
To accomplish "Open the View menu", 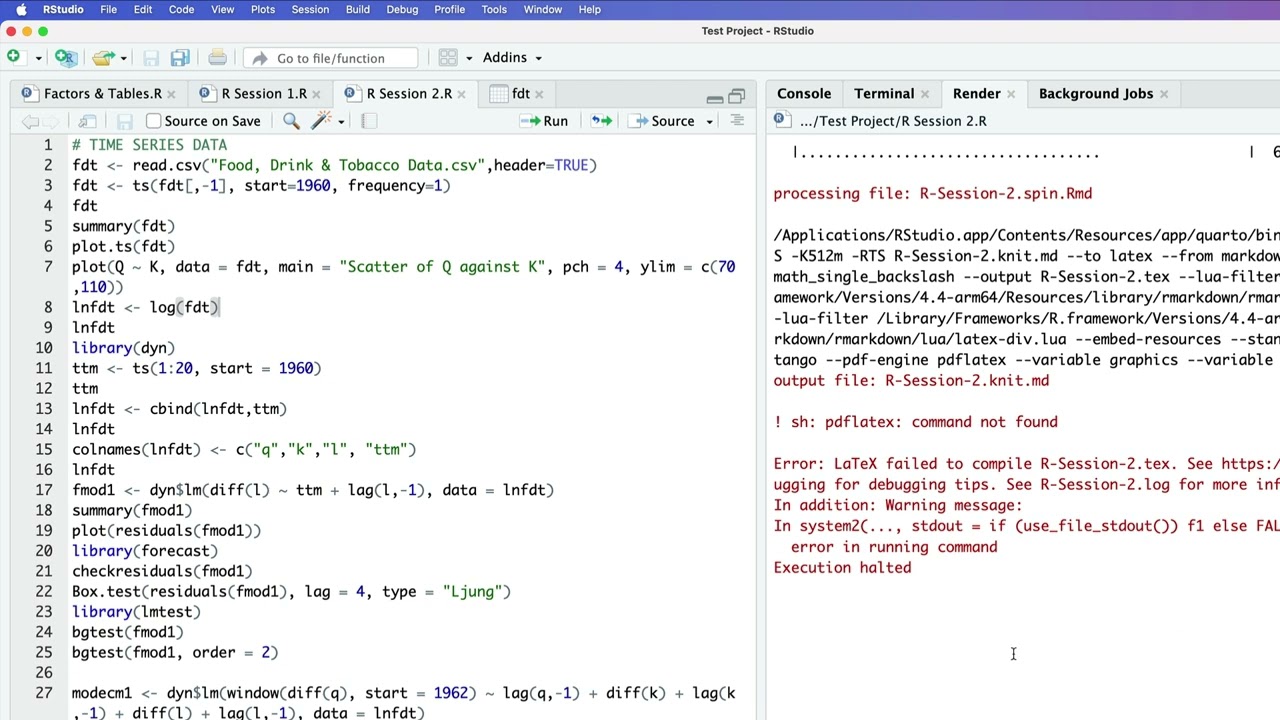I will (x=222, y=10).
